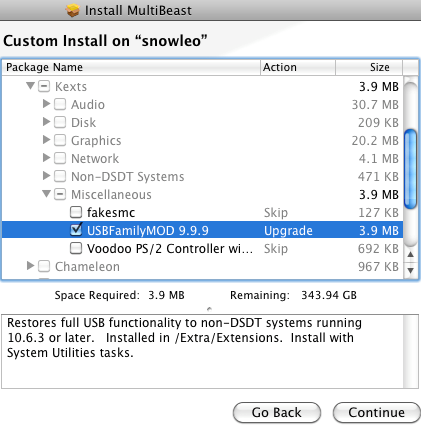
Task: Expand the Disk disclosure triangle
Action: coord(46,122)
